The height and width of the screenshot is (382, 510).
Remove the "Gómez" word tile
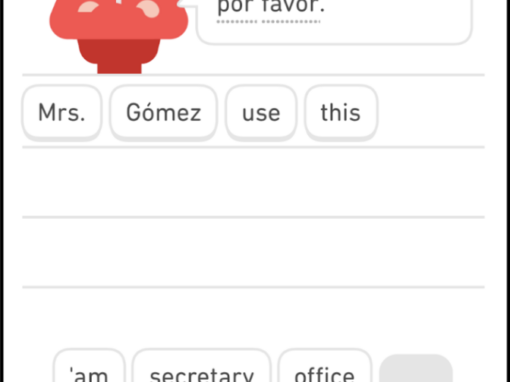tap(164, 112)
